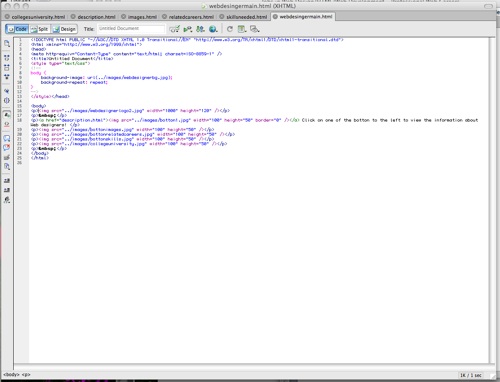
Task: Close the relatedcareers.html tab
Action: coord(164,16)
